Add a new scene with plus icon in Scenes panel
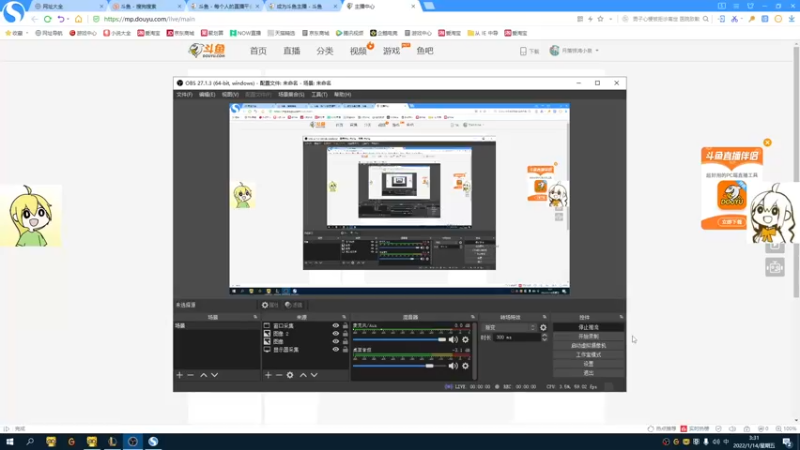 click(x=180, y=375)
